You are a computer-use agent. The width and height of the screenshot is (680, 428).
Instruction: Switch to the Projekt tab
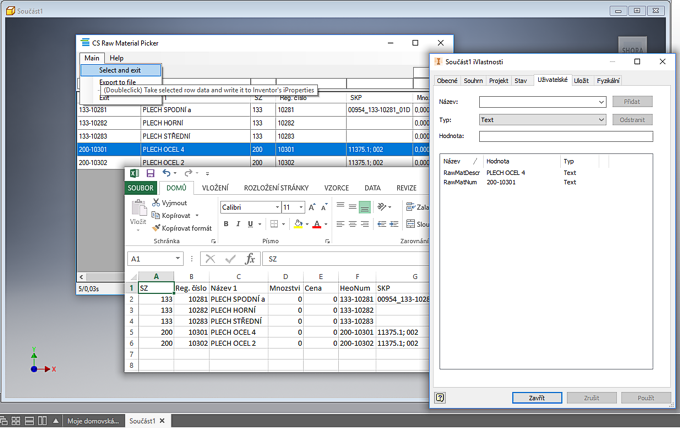pos(498,80)
